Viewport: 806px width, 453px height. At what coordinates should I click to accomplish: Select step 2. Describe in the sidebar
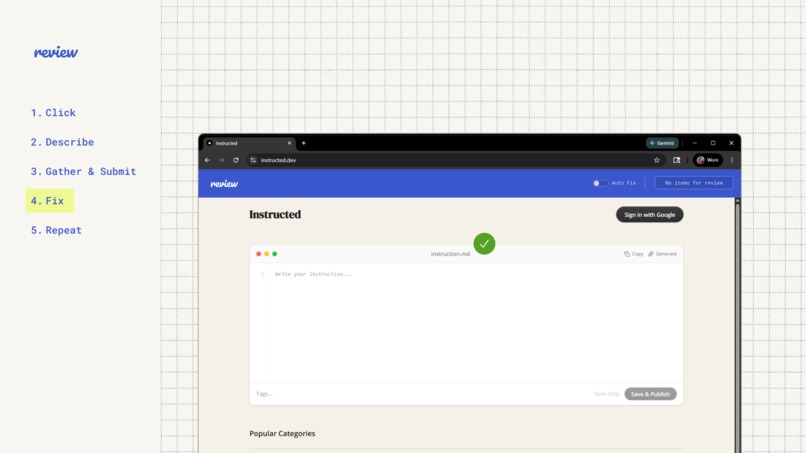(62, 142)
